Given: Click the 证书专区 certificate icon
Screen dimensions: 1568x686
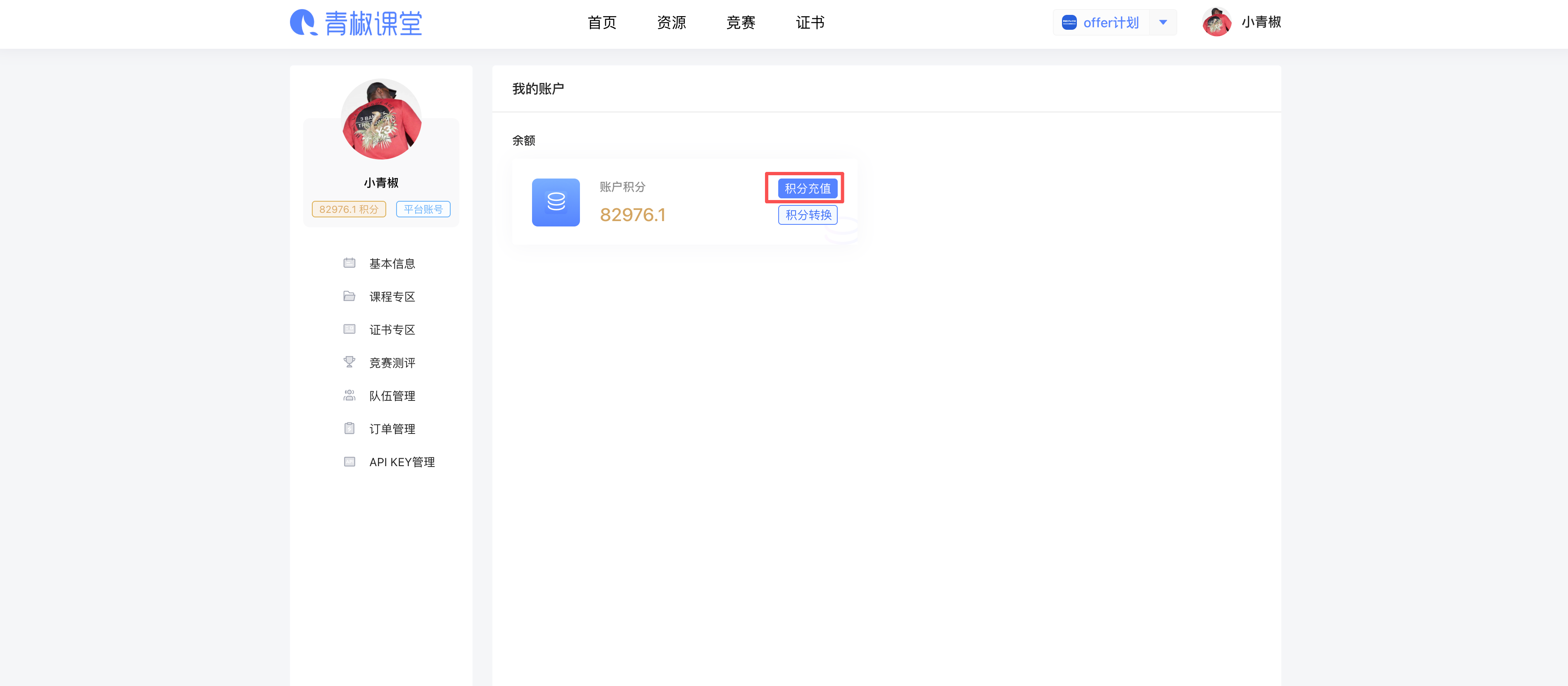Looking at the screenshot, I should 349,330.
